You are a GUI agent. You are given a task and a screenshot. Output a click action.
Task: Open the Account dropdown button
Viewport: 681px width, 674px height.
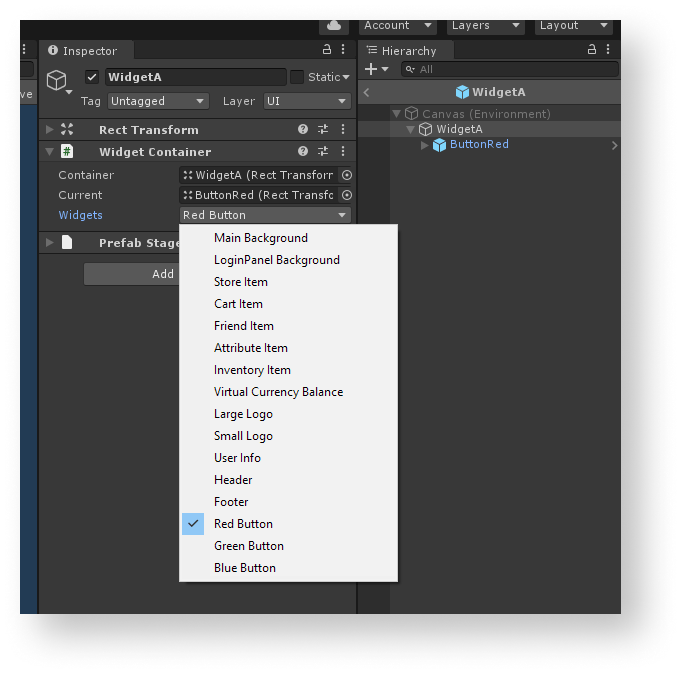397,25
